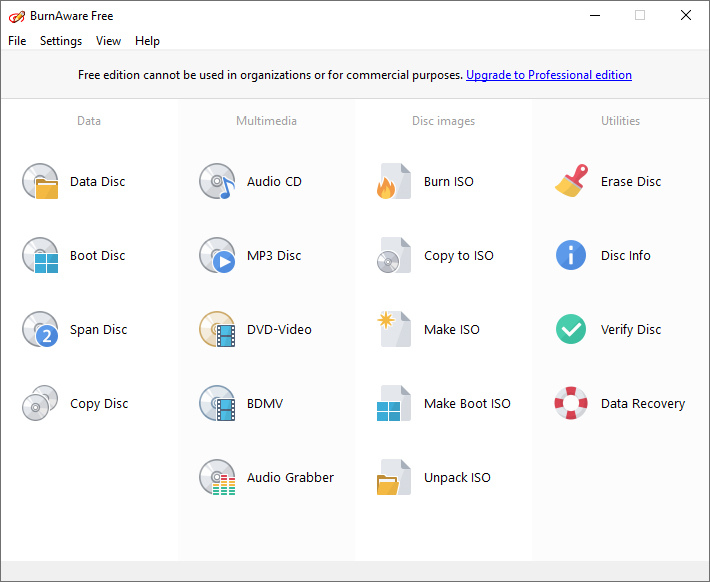Open the Audio Grabber equalizer icon
The image size is (710, 582).
(x=217, y=478)
